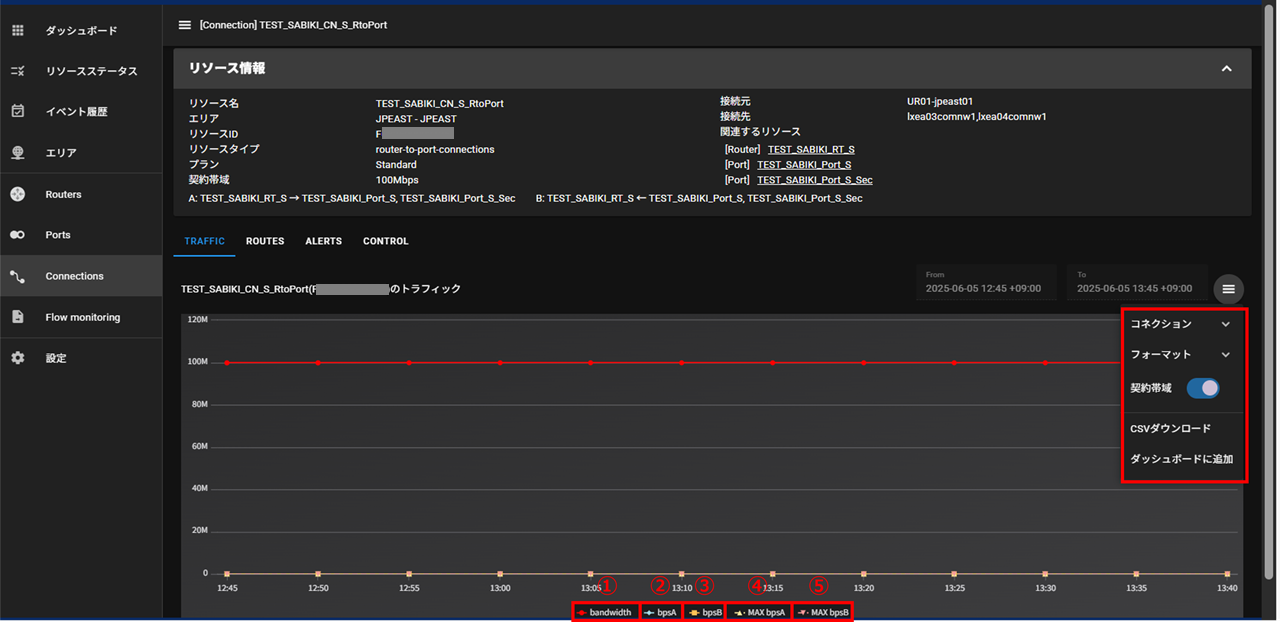This screenshot has height=622, width=1280.
Task: Collapse the リソース情報 panel
Action: pos(1226,69)
